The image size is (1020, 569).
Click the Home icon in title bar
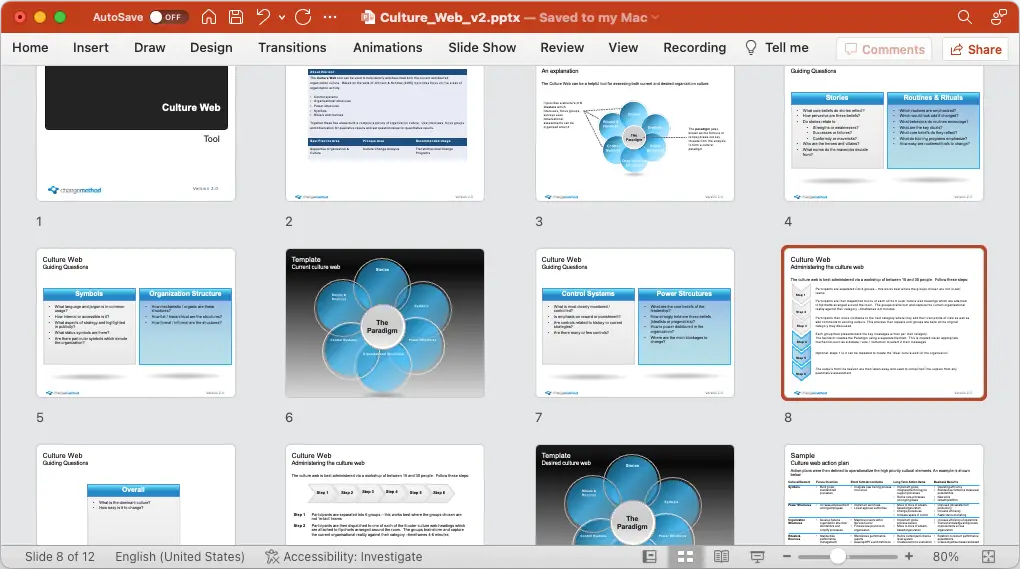tap(209, 17)
